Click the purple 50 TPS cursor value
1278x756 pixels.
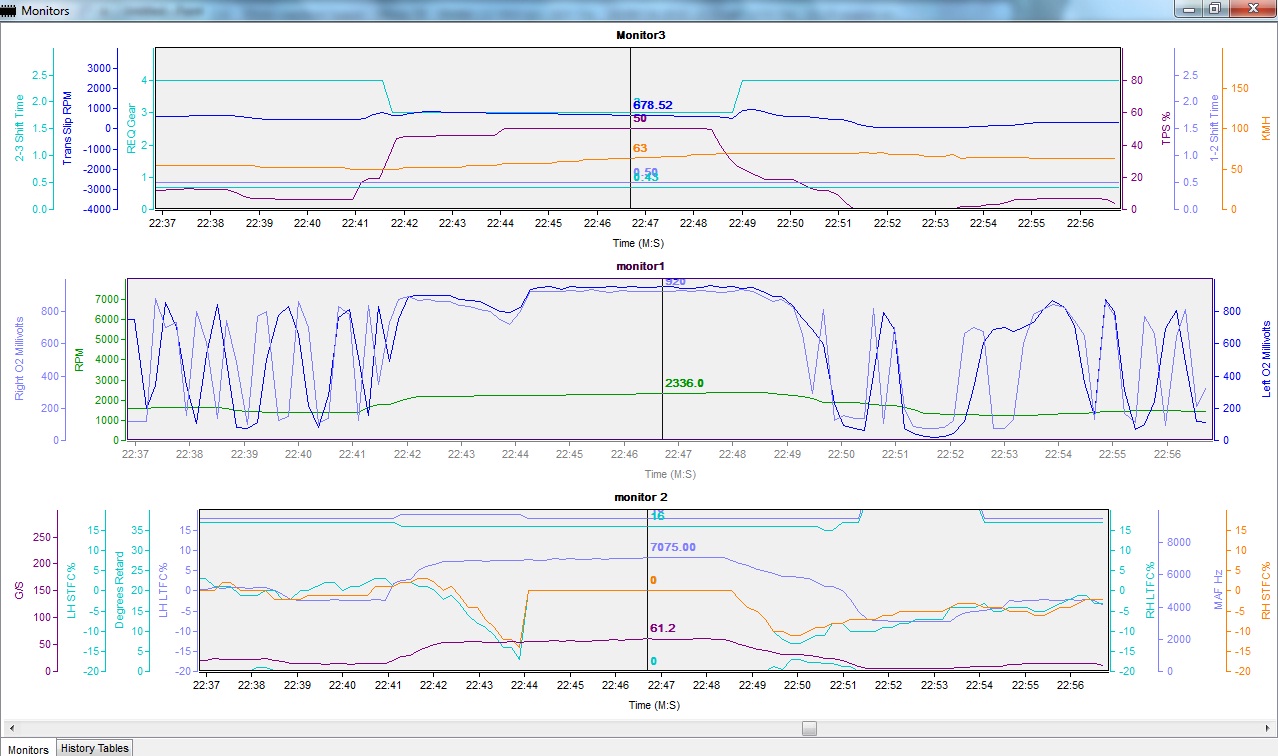coord(640,118)
